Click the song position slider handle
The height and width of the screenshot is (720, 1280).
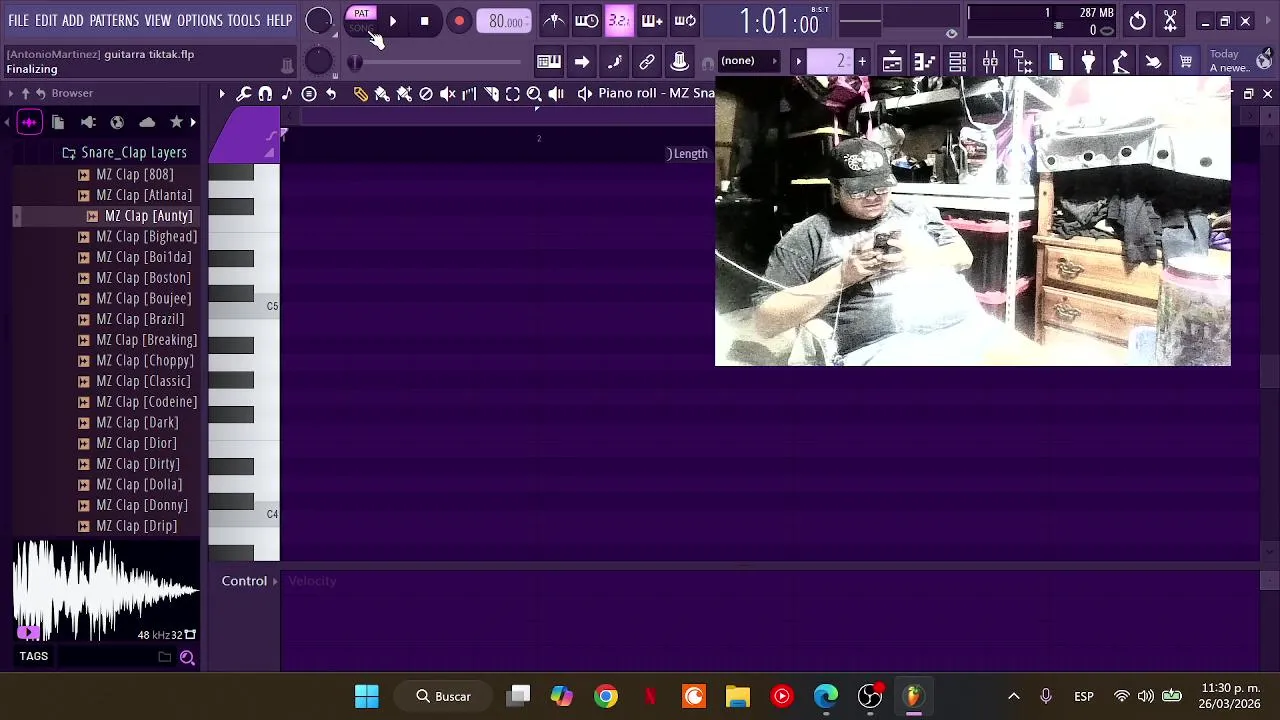(x=355, y=63)
